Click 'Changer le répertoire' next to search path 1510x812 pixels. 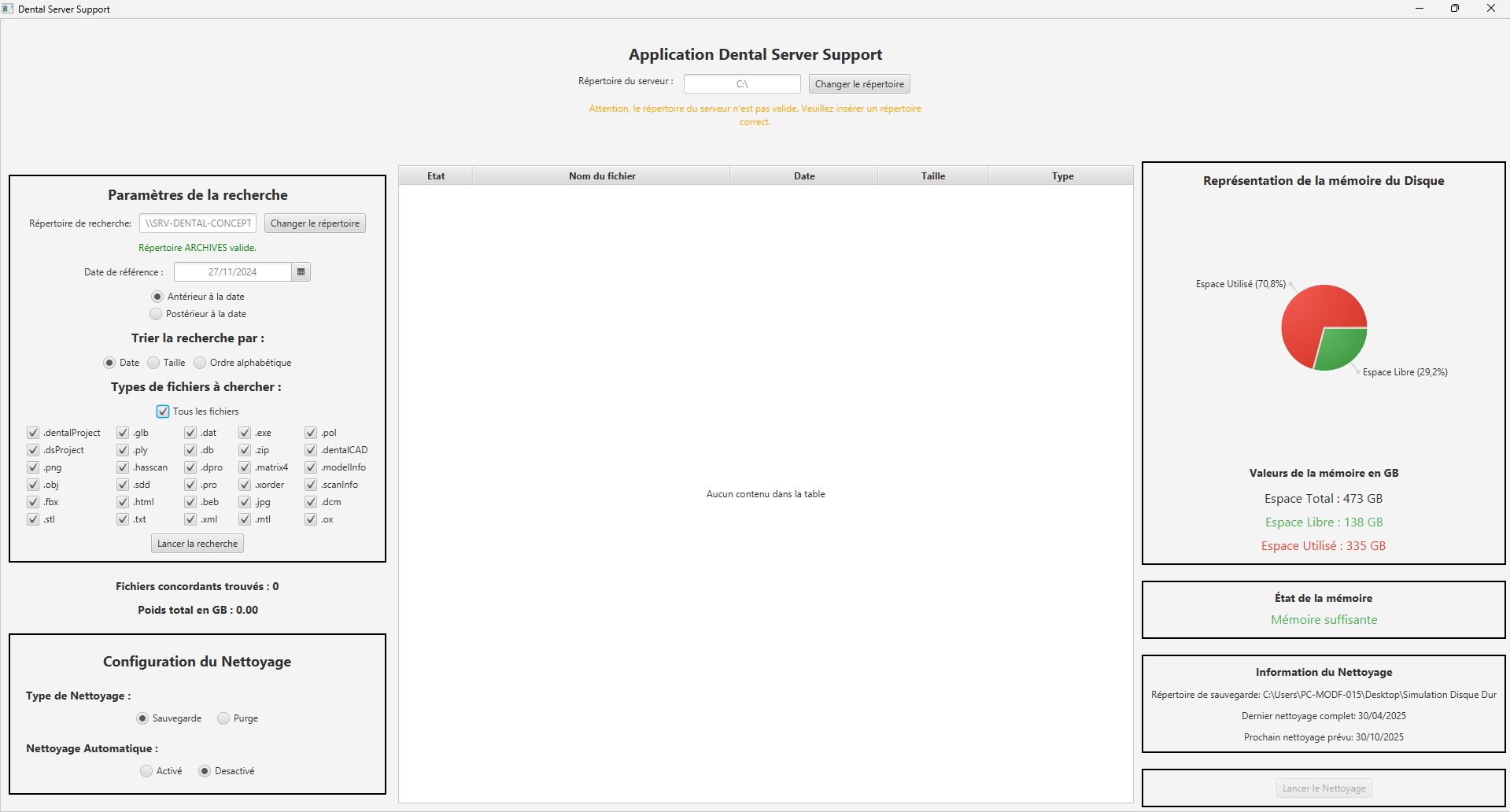(x=315, y=223)
